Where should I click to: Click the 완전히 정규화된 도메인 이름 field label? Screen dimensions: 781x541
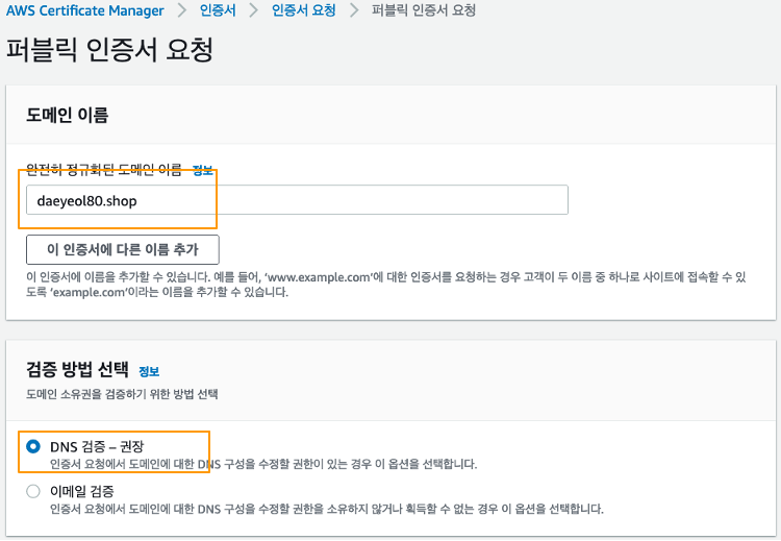point(104,171)
